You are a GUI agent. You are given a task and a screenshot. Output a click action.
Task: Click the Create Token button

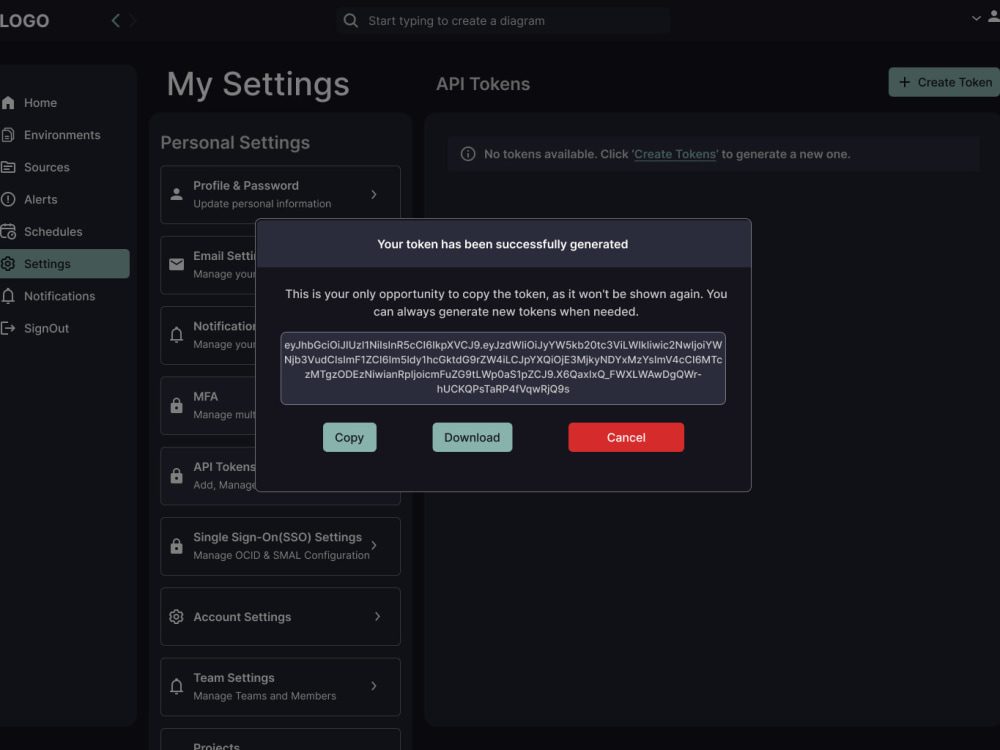(x=945, y=82)
